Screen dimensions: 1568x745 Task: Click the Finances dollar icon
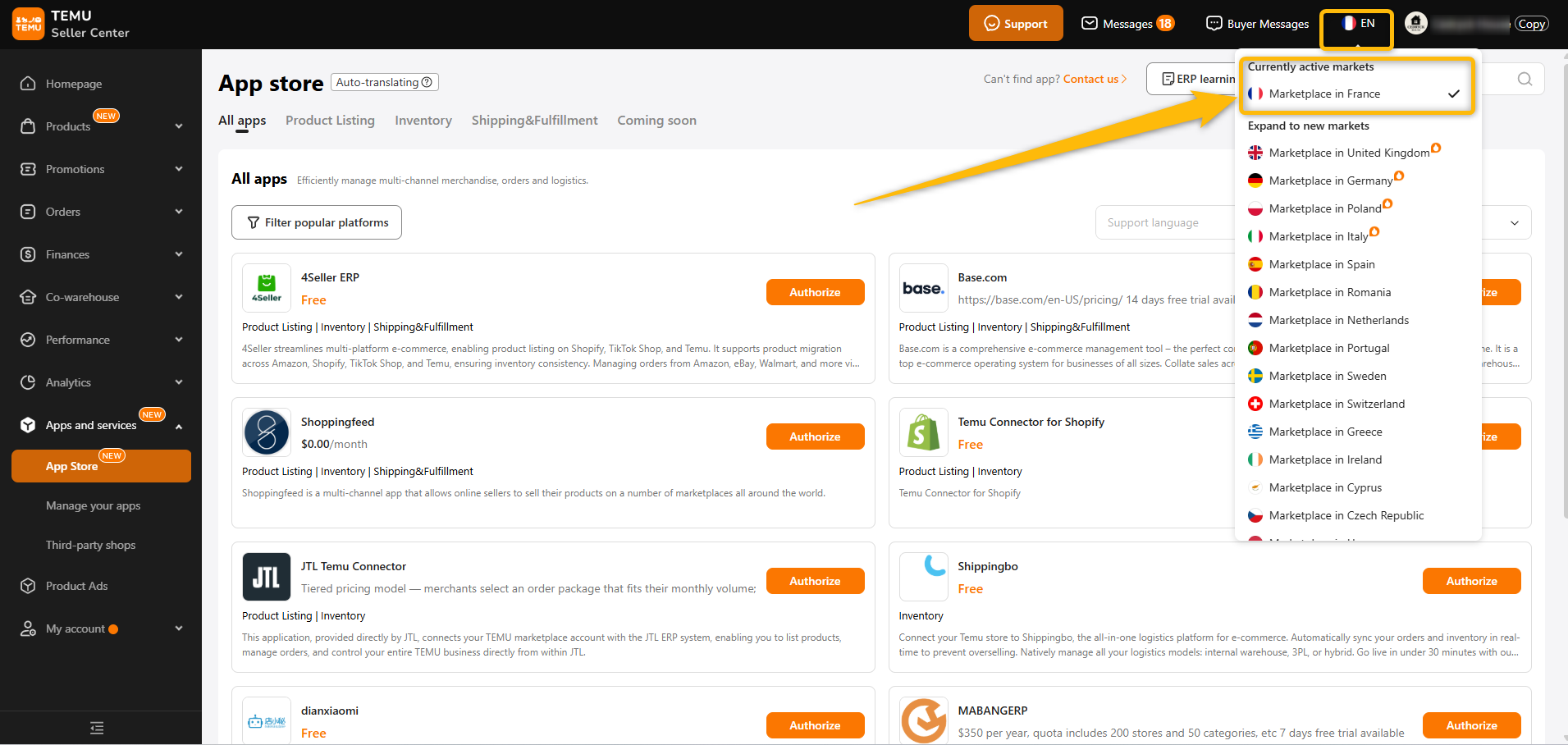point(28,254)
